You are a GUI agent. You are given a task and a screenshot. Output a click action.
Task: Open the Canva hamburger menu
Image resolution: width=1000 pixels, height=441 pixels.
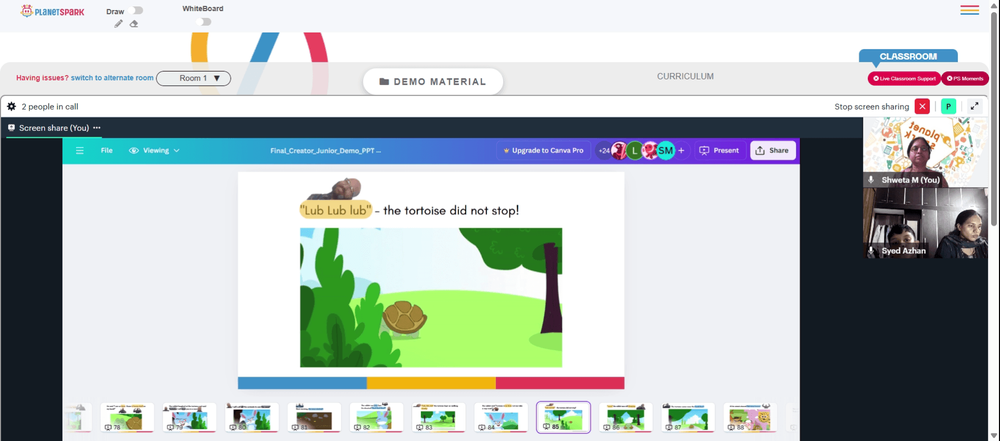tap(80, 151)
